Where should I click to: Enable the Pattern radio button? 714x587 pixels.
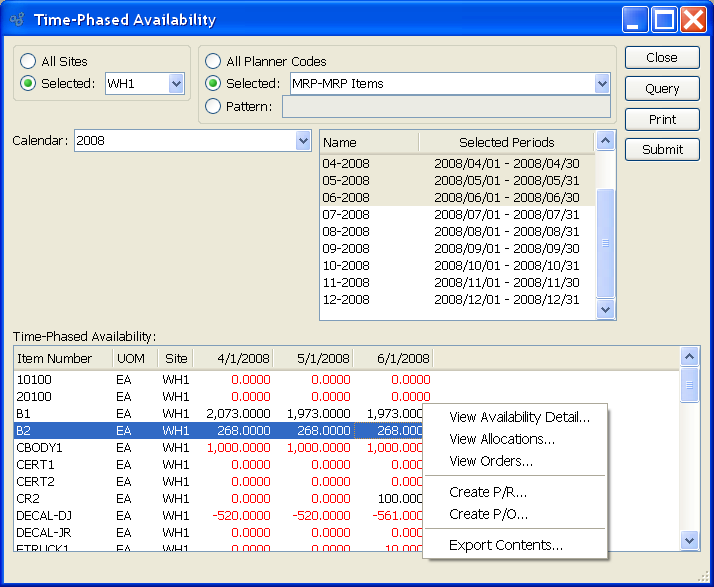click(213, 106)
